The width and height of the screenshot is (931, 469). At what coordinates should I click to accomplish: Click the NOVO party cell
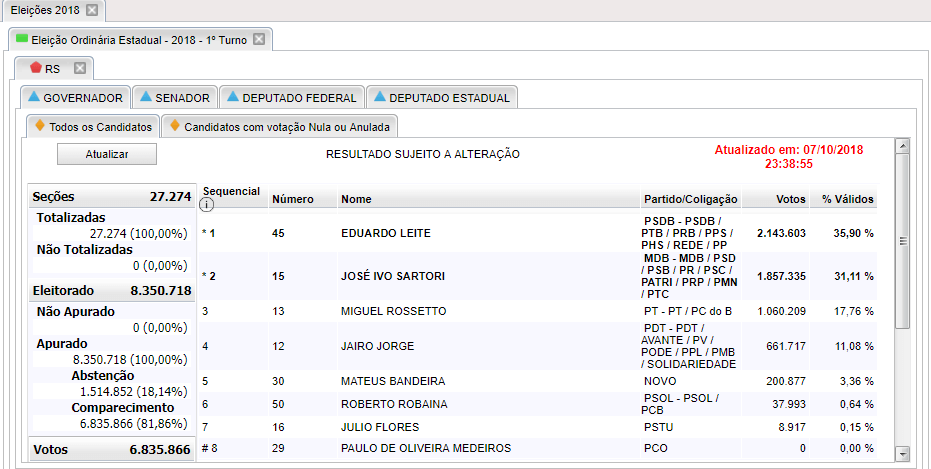coord(660,381)
